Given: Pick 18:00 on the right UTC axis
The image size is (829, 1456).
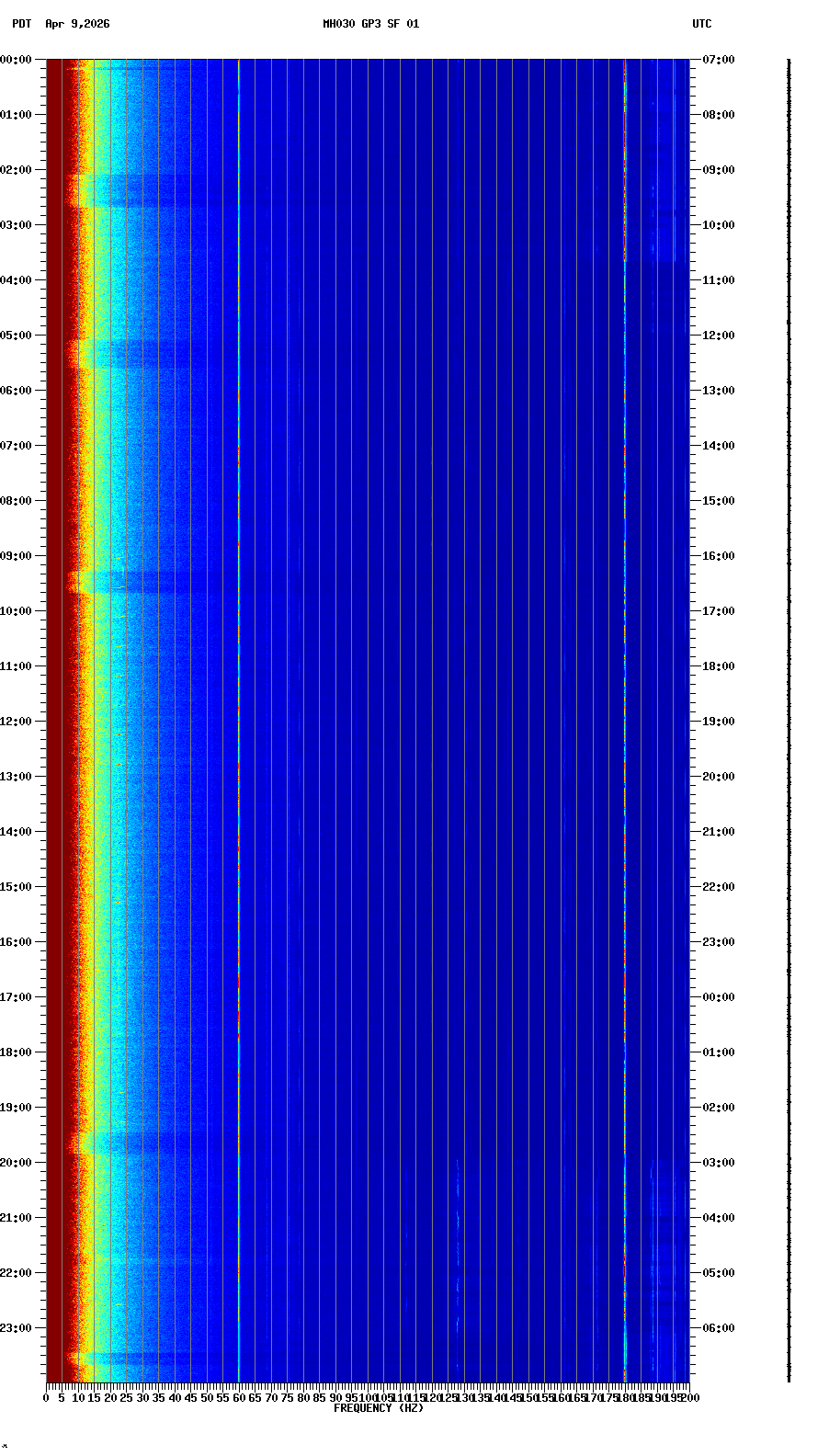Looking at the screenshot, I should (x=719, y=666).
